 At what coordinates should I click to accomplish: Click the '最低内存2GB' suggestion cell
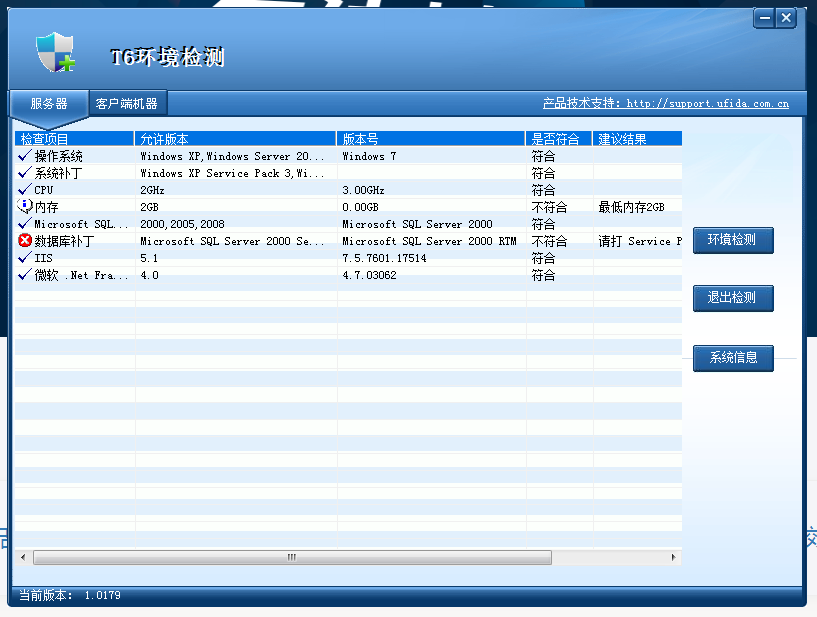632,207
